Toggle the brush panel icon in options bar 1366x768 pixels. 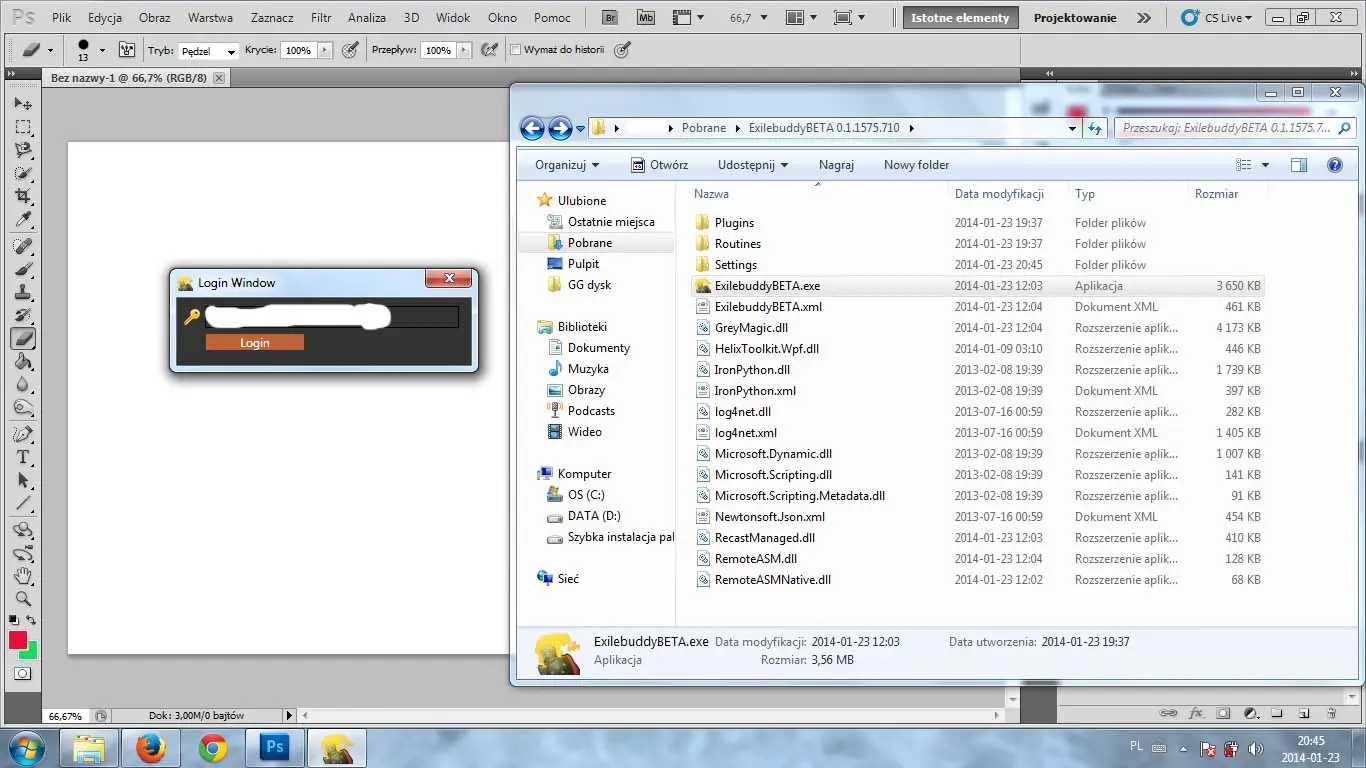click(127, 49)
